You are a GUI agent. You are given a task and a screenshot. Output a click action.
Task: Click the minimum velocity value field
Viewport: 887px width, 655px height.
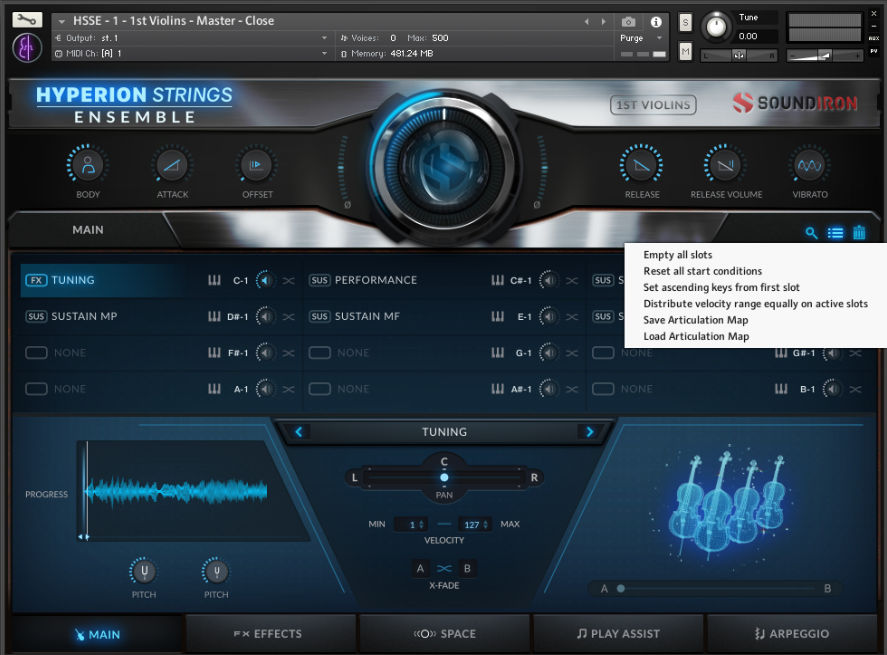point(410,524)
